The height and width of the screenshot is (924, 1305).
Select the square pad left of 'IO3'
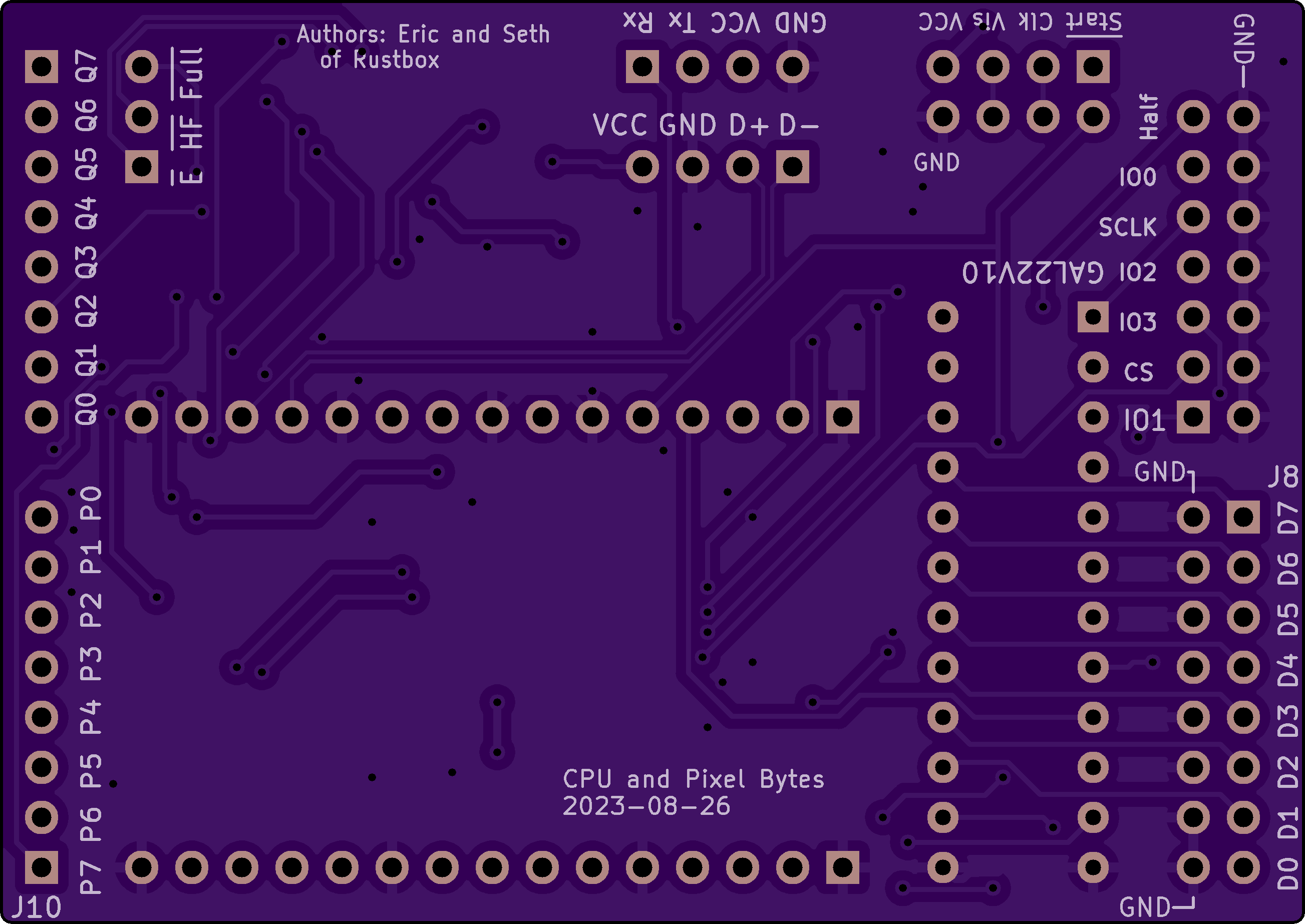pyautogui.click(x=1093, y=317)
